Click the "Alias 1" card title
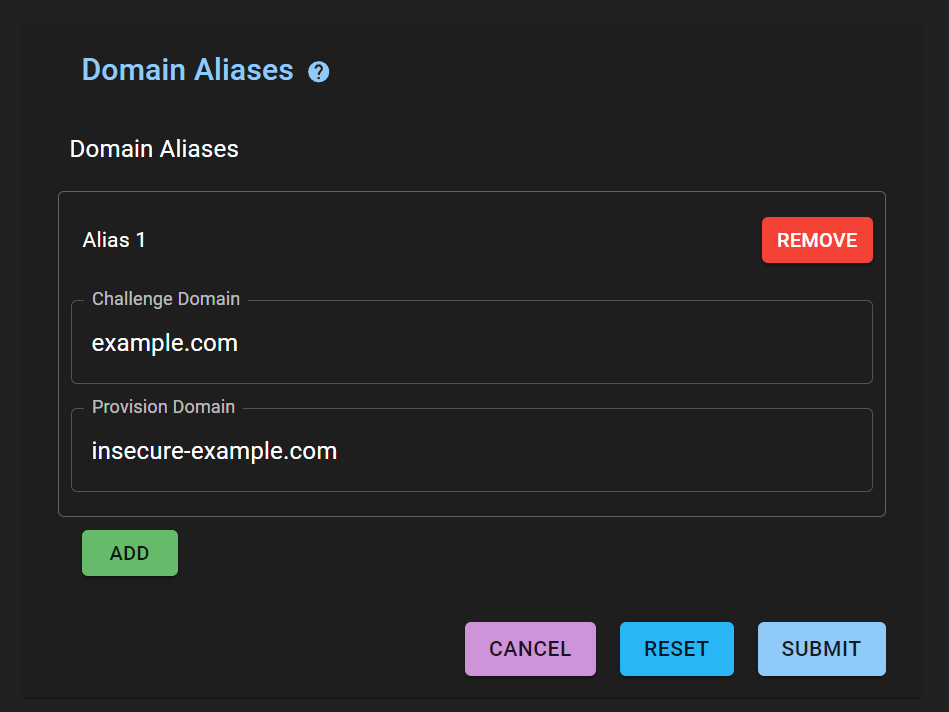 [114, 240]
